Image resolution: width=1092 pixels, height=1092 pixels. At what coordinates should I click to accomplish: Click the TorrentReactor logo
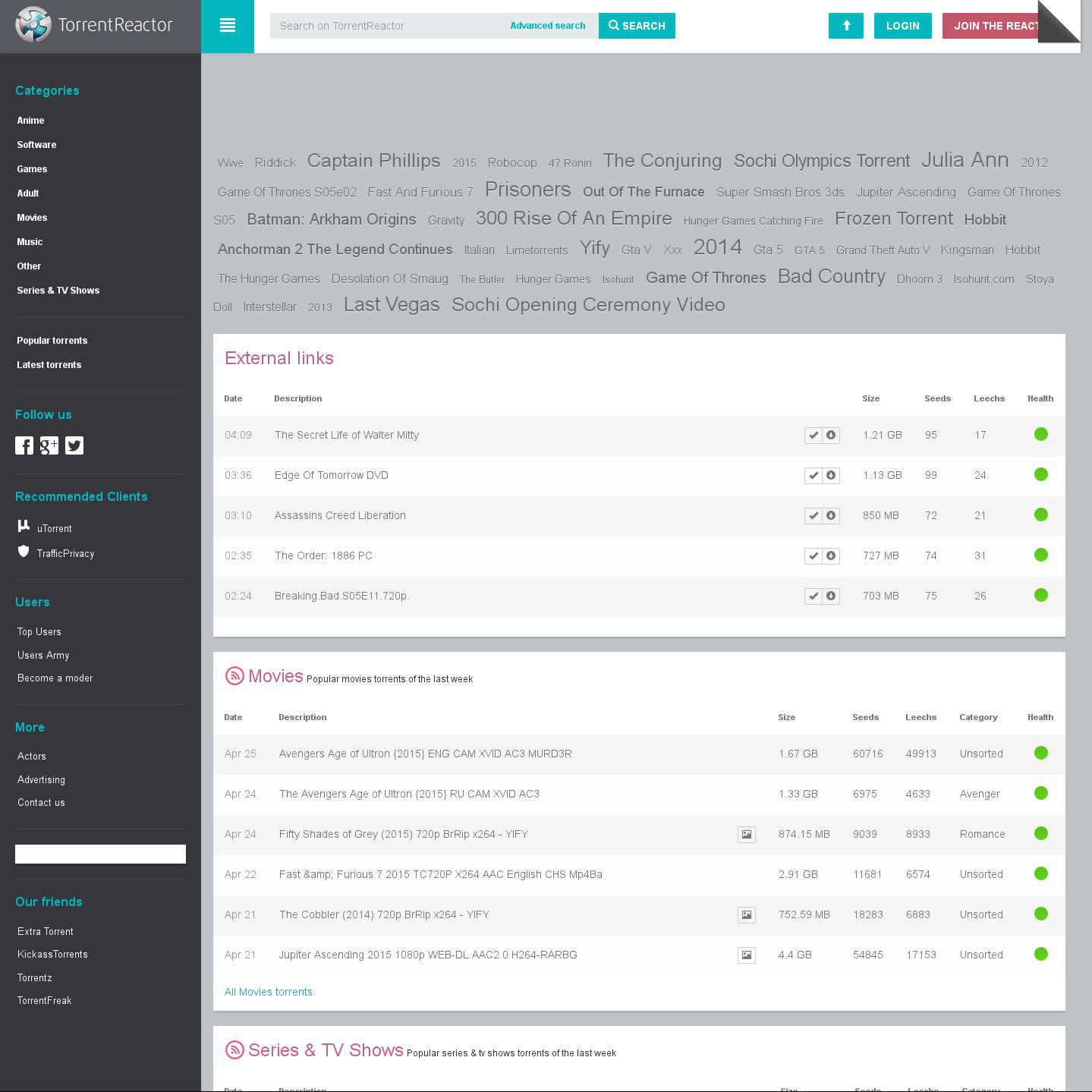tap(95, 25)
